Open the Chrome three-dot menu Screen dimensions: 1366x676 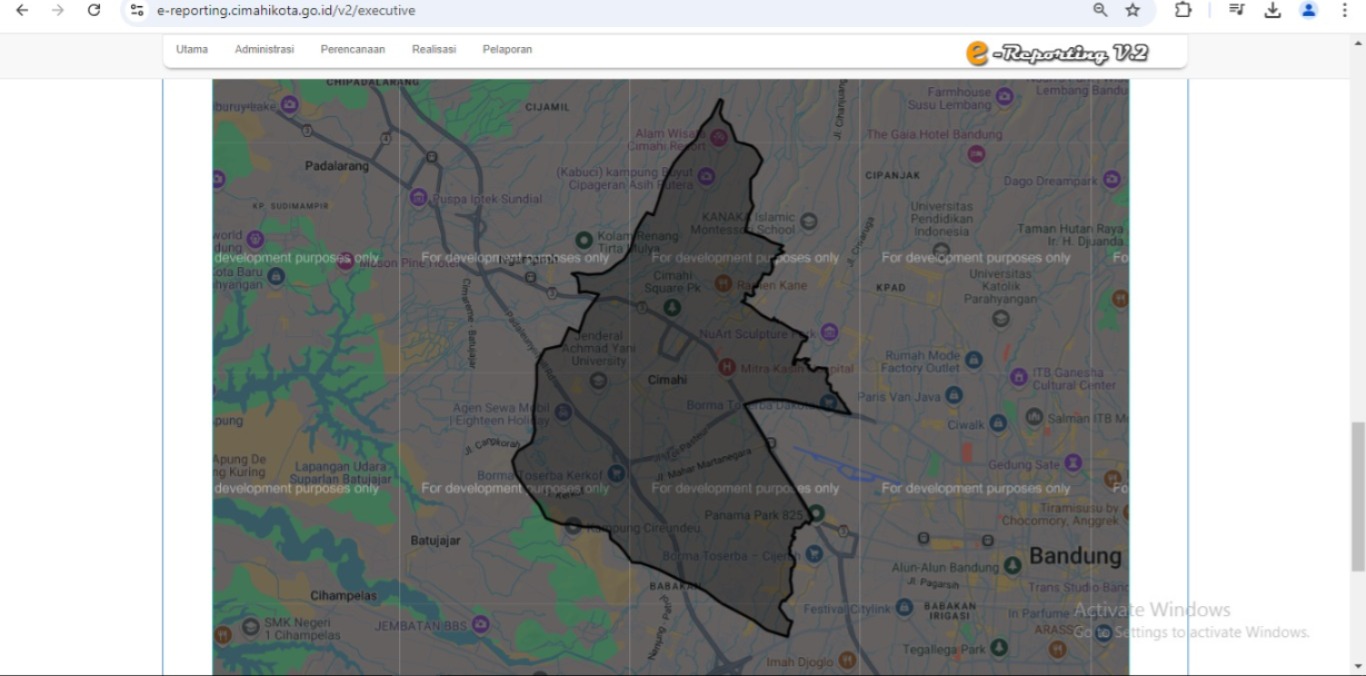pos(1345,10)
